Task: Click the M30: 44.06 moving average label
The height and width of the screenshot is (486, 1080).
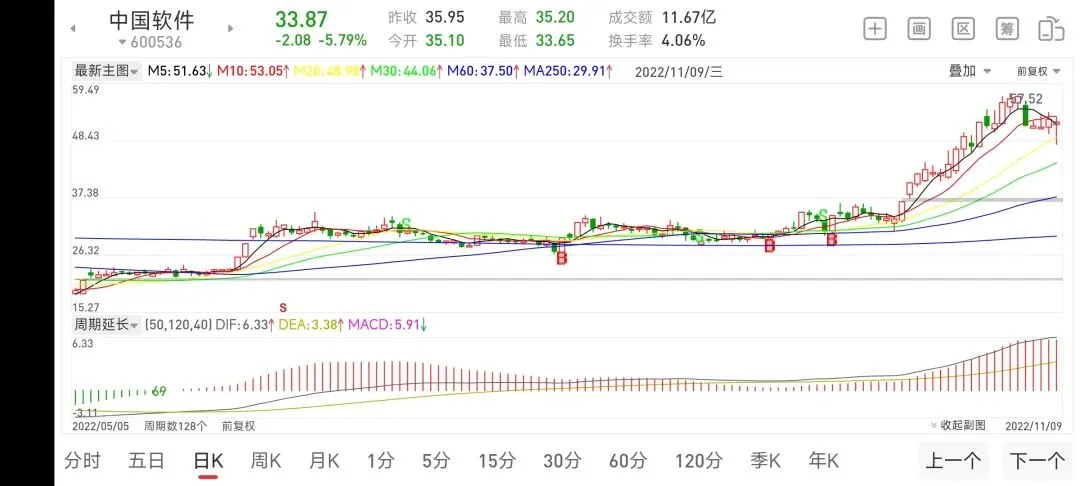Action: click(x=406, y=71)
